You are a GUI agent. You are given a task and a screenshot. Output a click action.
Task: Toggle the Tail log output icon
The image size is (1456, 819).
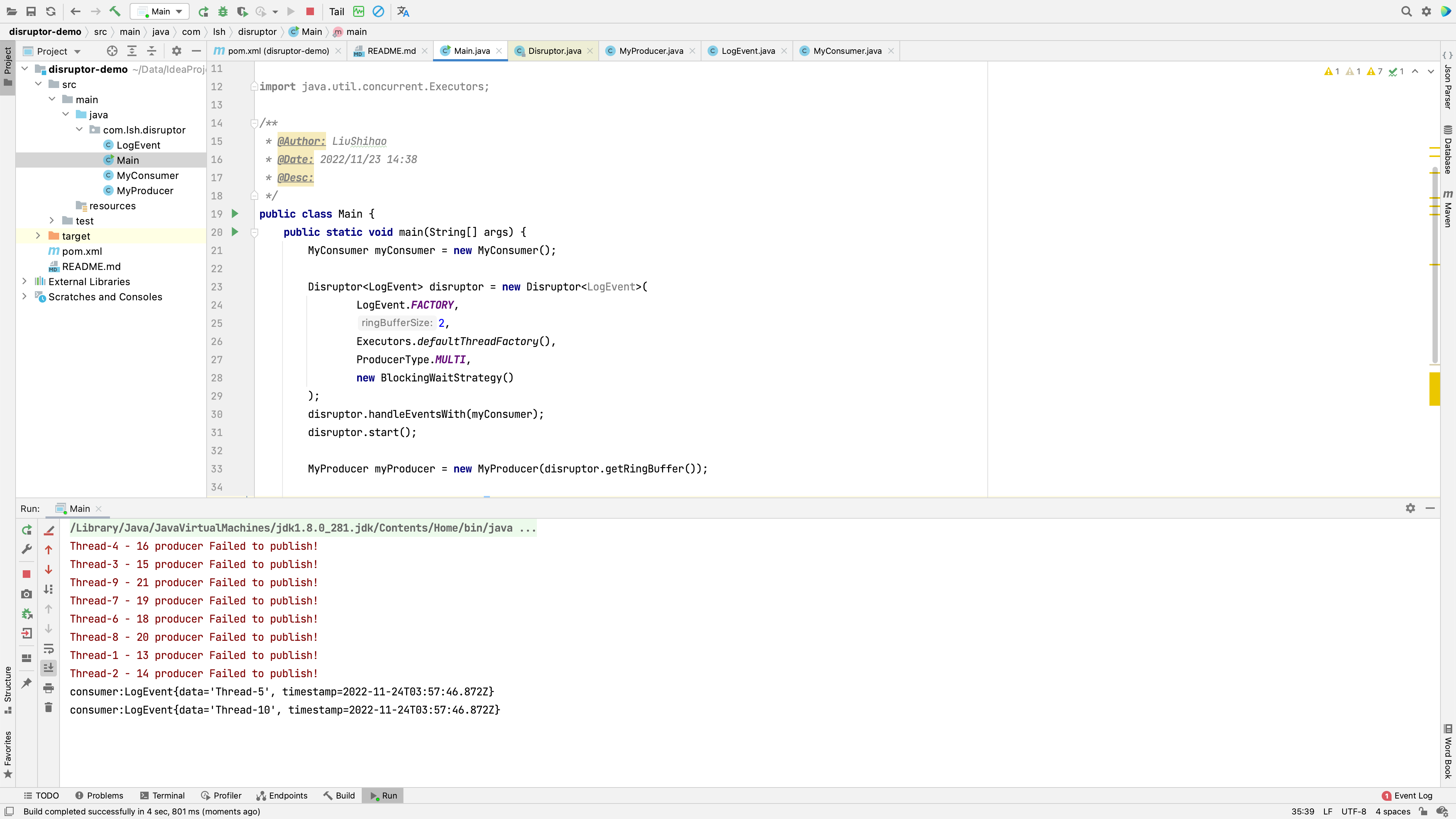click(x=337, y=11)
